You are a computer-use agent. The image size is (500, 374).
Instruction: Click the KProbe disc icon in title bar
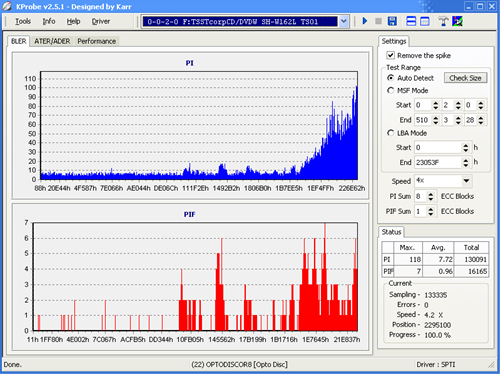point(7,6)
